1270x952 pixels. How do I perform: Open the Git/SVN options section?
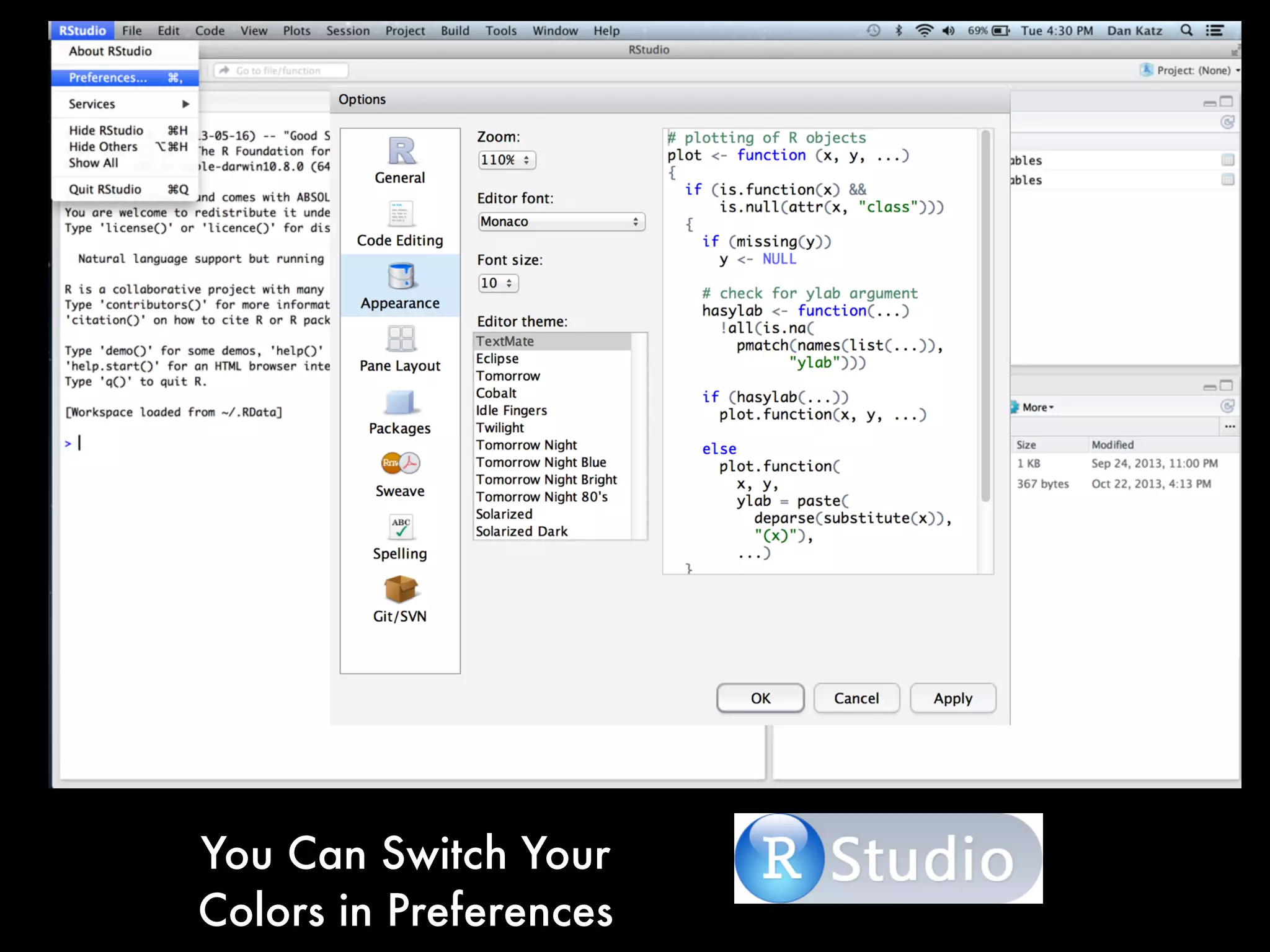click(400, 599)
